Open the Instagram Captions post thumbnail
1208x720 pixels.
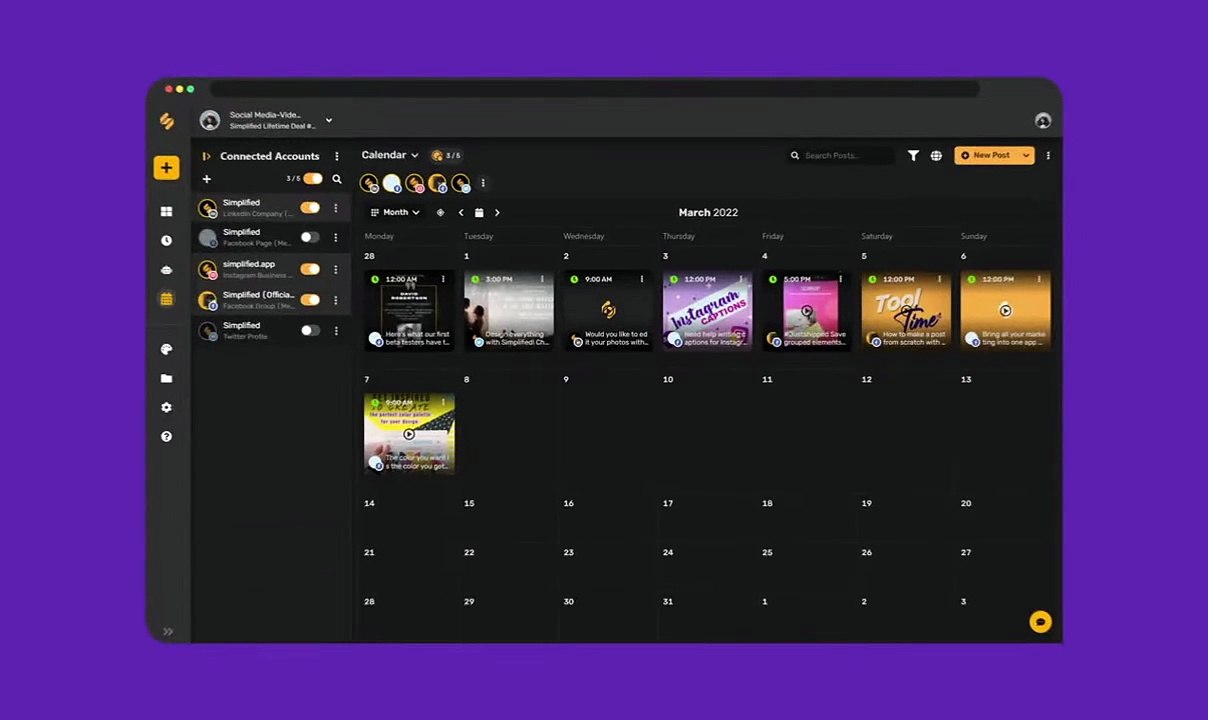(x=707, y=310)
